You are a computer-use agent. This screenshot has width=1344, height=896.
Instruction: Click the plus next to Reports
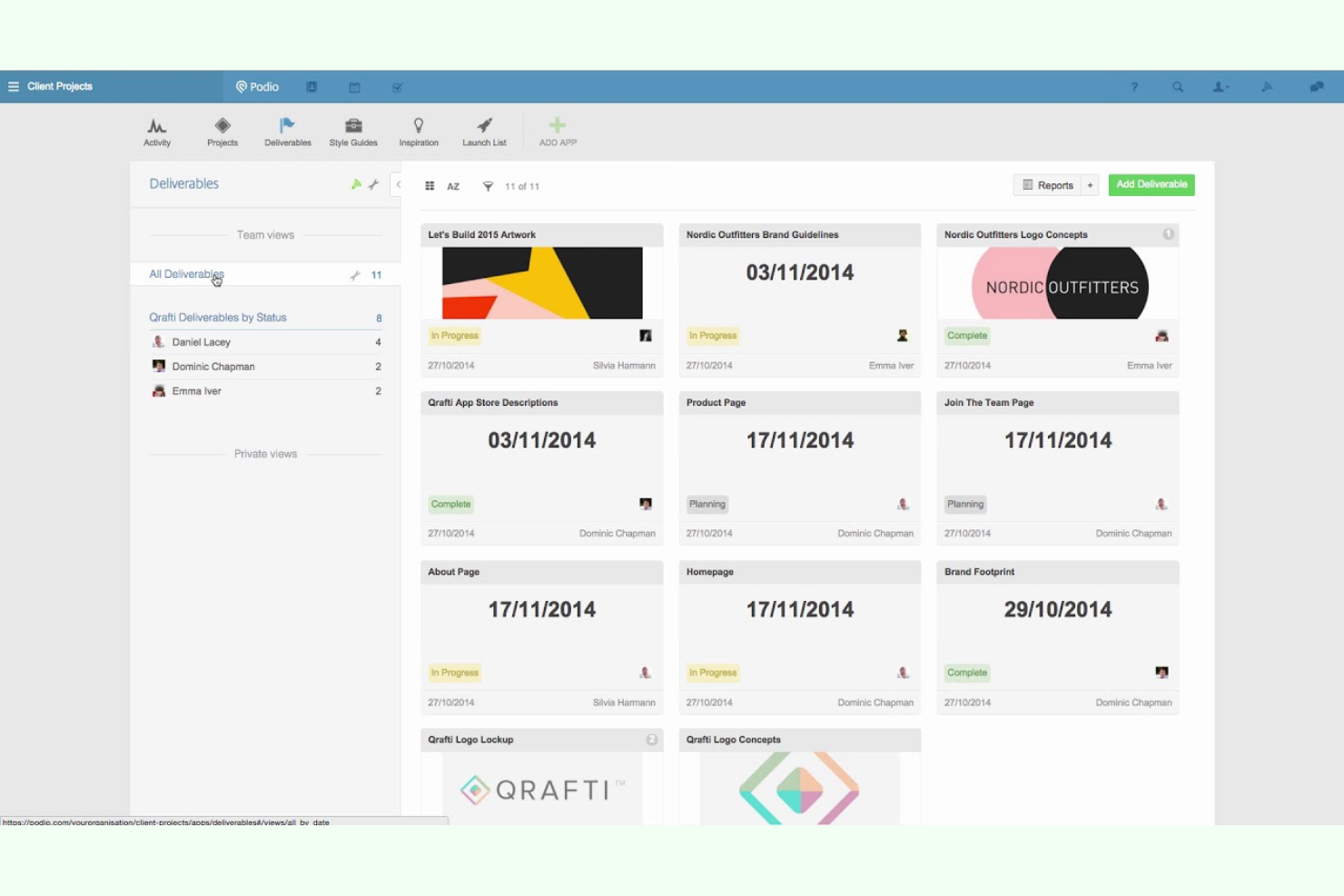1090,184
